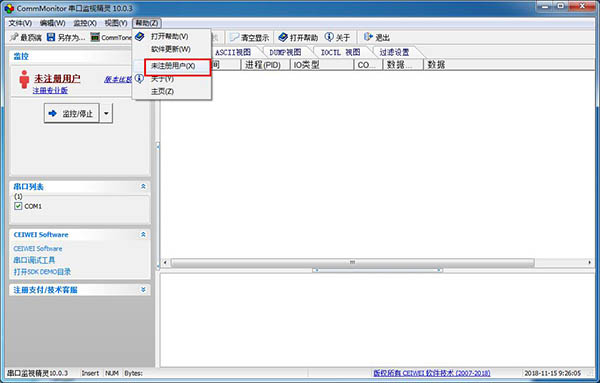Click the pin always-on-top toolbar icon
This screenshot has height=383, width=600.
click(x=14, y=37)
